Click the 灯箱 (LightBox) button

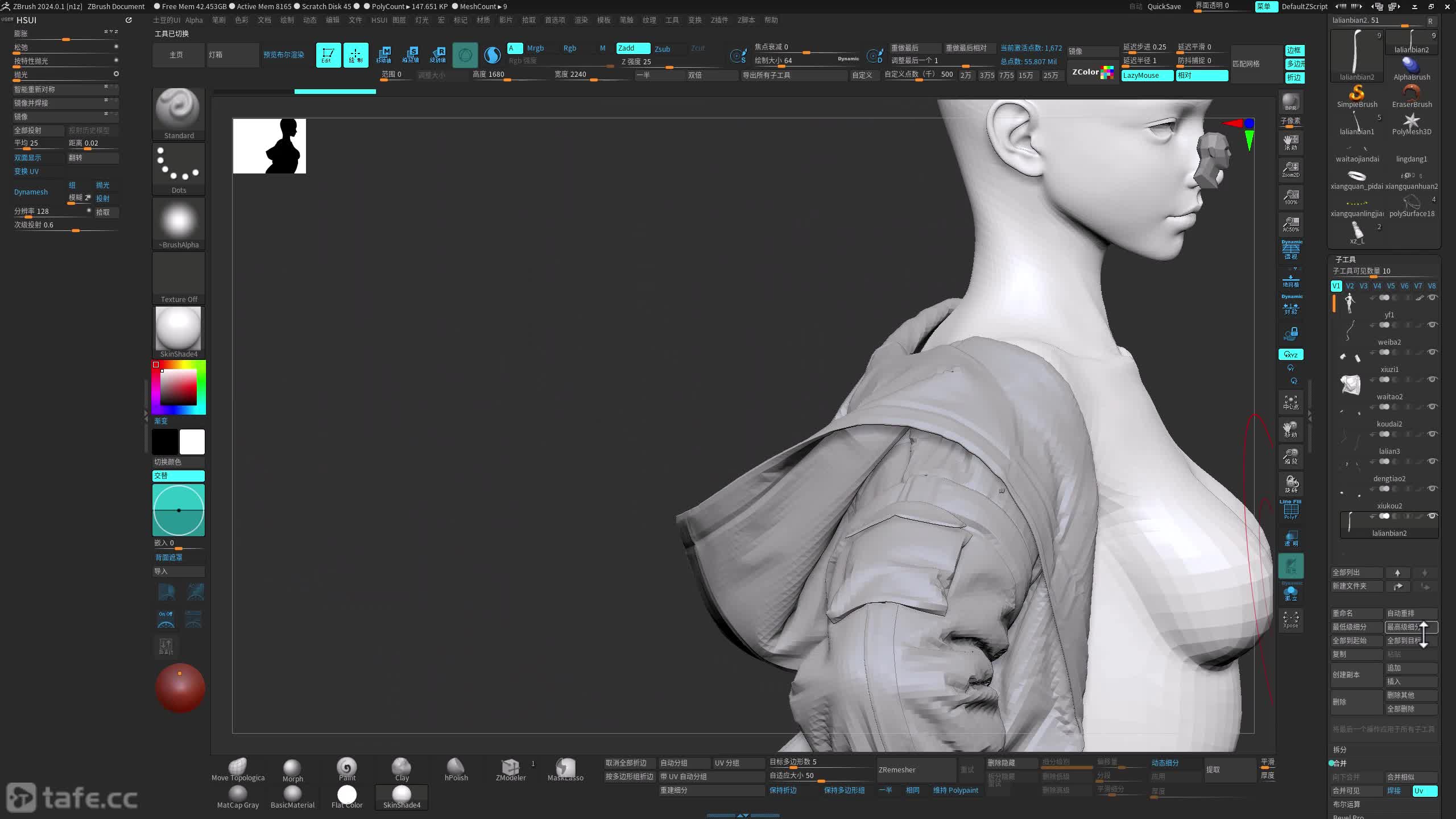(233, 55)
